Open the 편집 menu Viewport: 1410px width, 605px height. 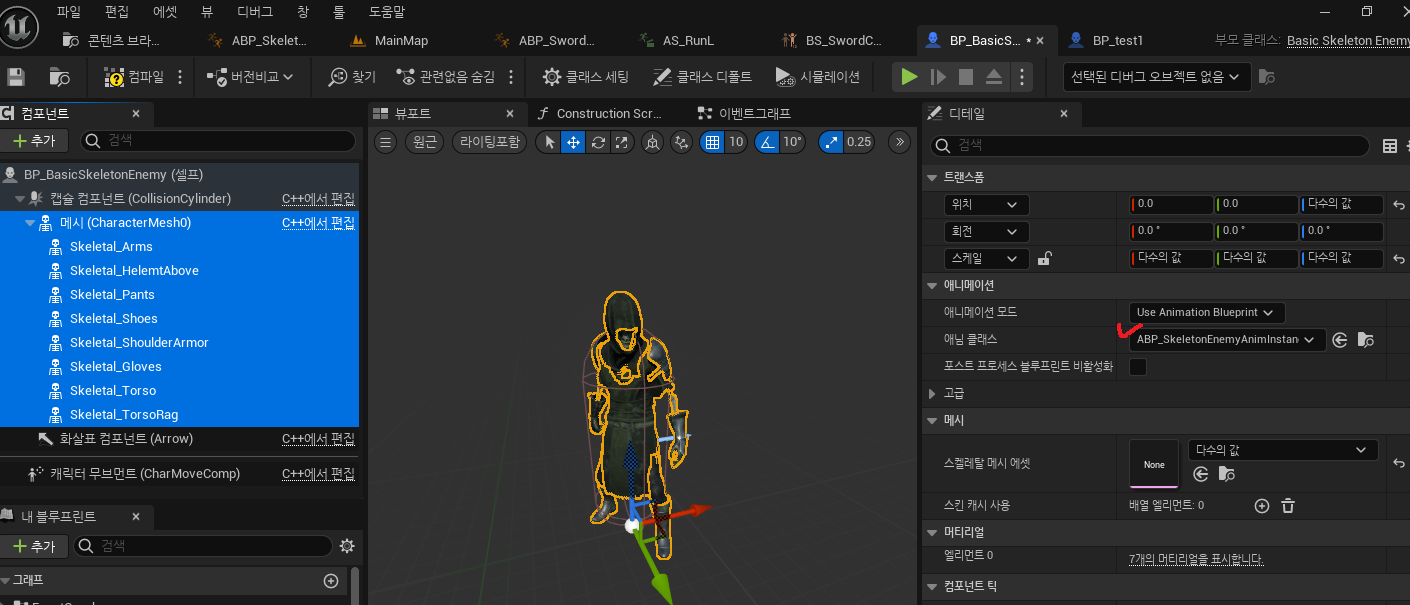click(x=116, y=12)
